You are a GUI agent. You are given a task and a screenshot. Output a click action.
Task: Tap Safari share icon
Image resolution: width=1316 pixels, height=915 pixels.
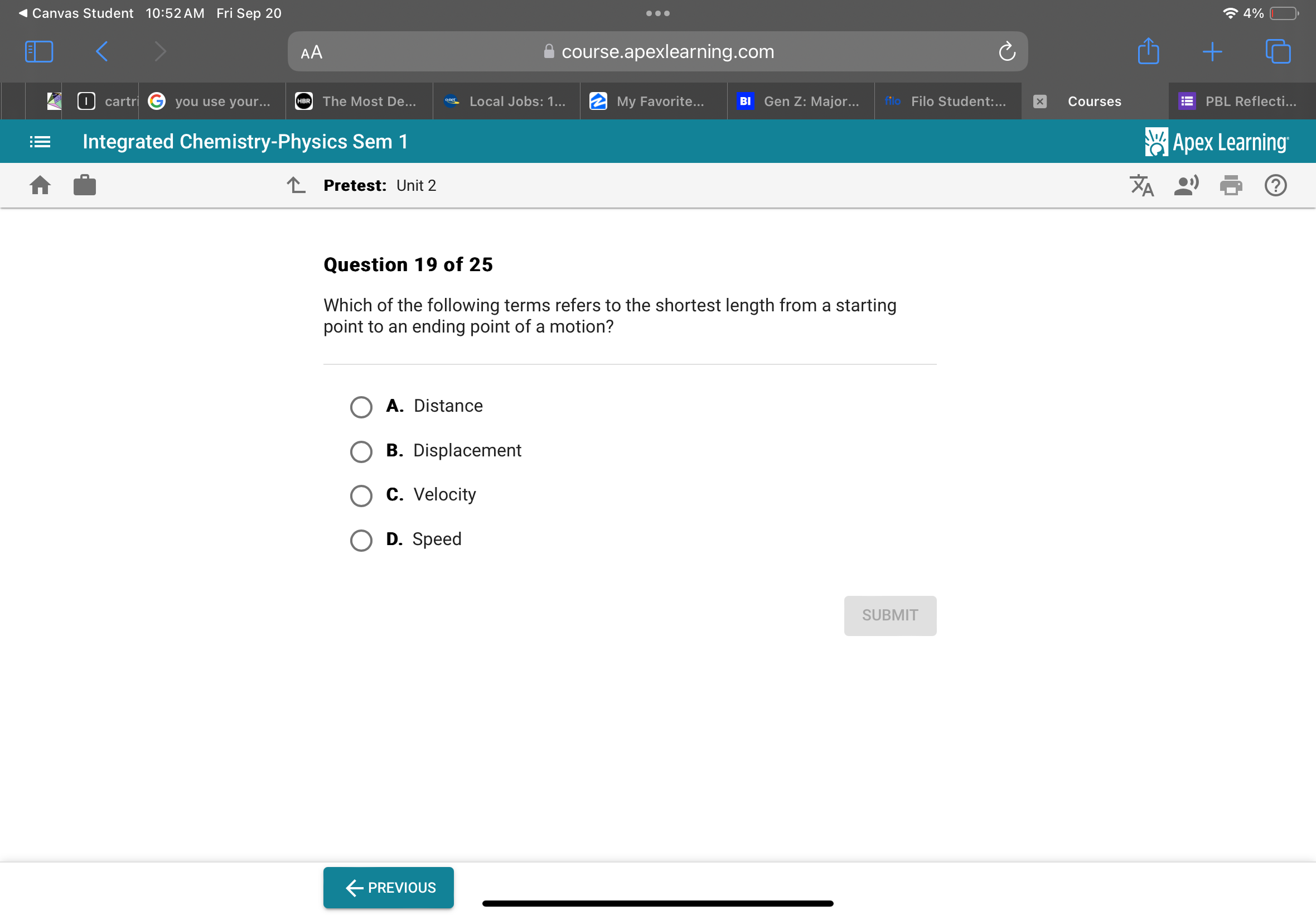point(1148,51)
